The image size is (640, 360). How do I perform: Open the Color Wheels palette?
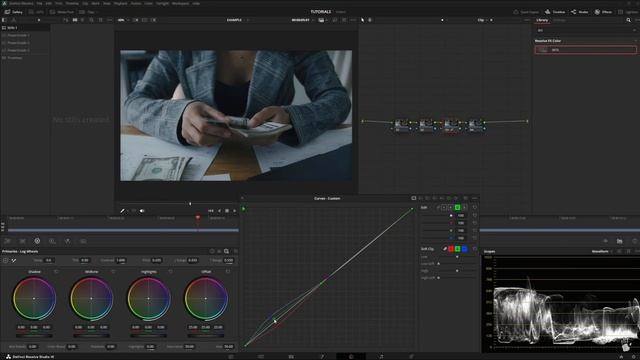(37, 241)
